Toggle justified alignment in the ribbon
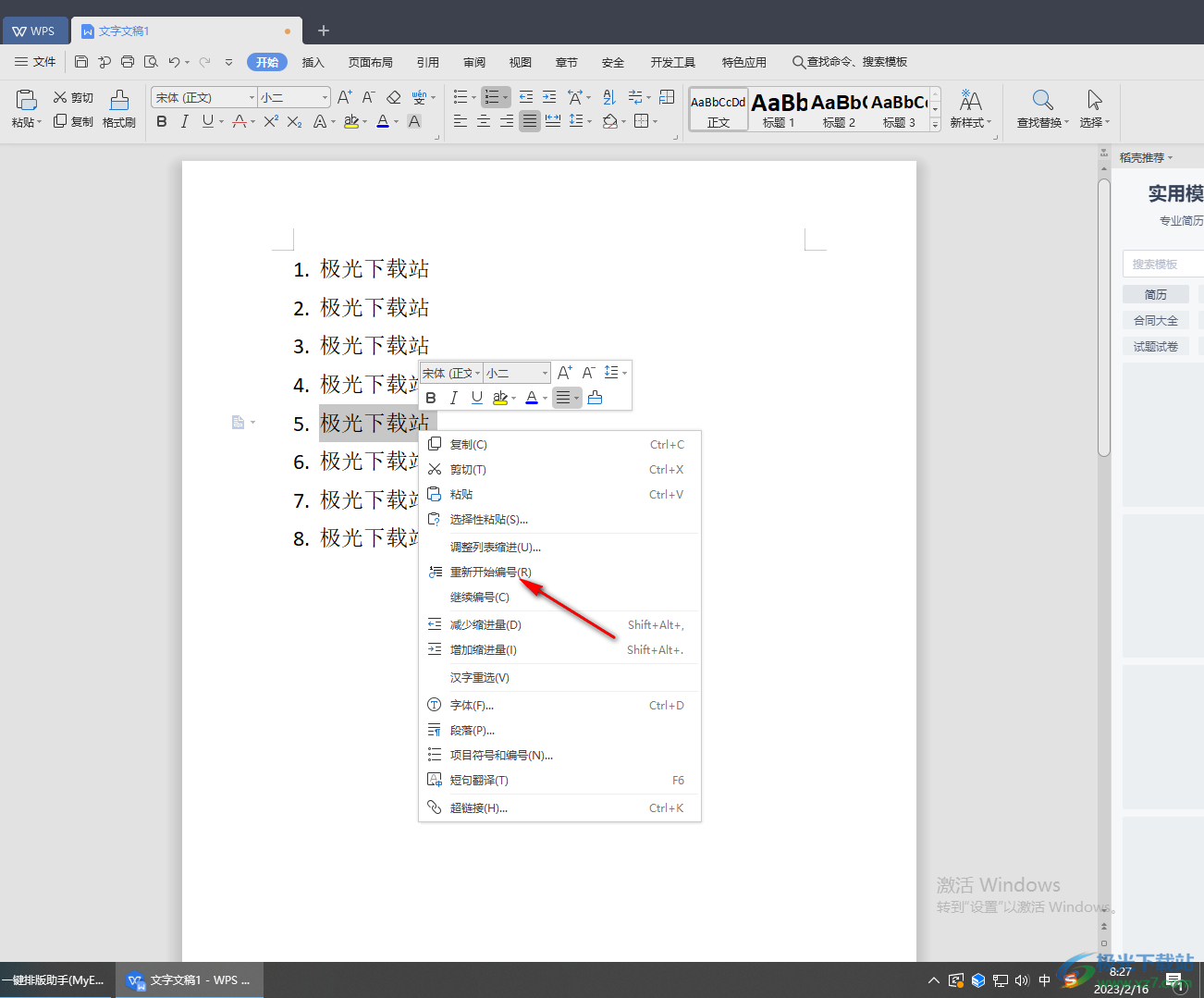 pos(530,121)
